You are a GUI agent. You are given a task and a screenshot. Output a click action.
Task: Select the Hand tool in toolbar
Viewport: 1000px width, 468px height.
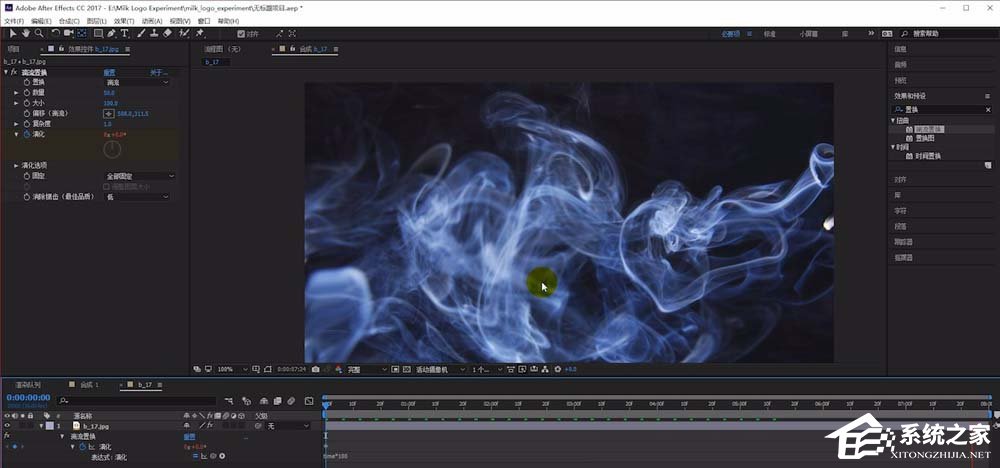26,33
